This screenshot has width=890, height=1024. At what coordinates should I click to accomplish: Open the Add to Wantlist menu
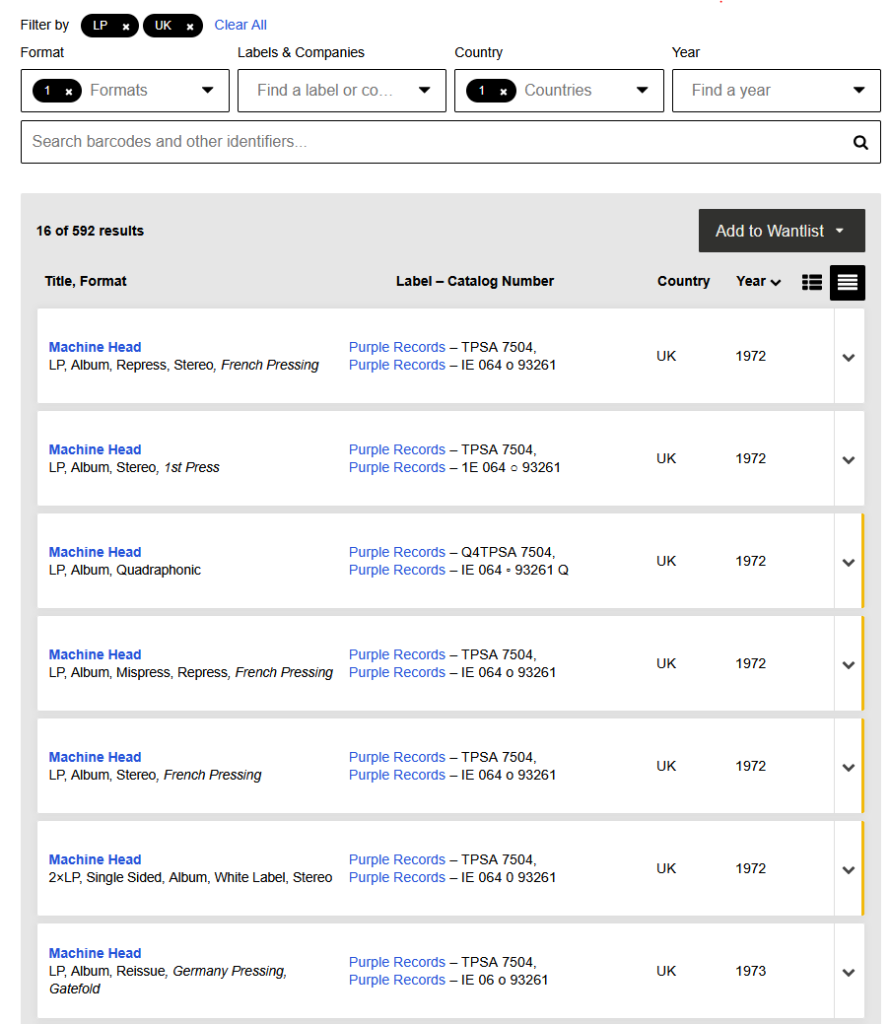pos(782,231)
